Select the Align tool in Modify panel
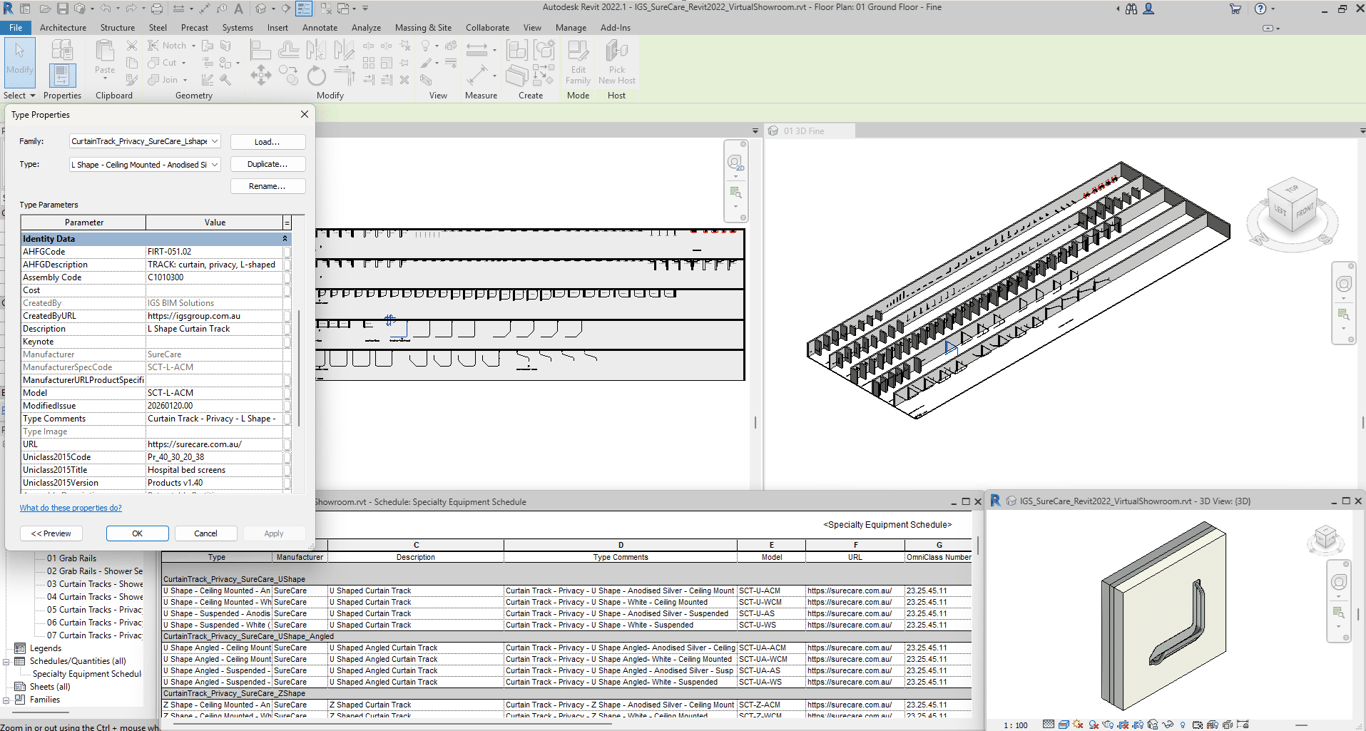This screenshot has height=731, width=1366. (261, 49)
